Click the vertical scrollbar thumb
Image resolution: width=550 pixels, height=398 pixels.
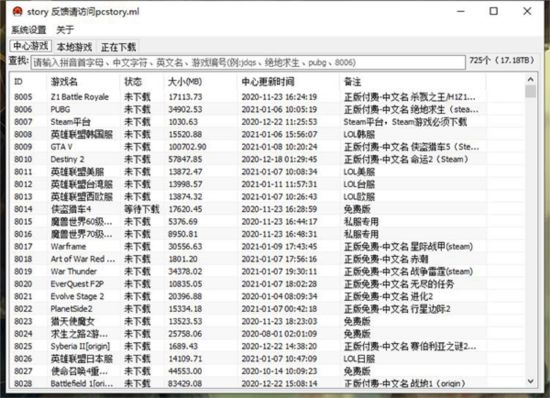[x=530, y=91]
